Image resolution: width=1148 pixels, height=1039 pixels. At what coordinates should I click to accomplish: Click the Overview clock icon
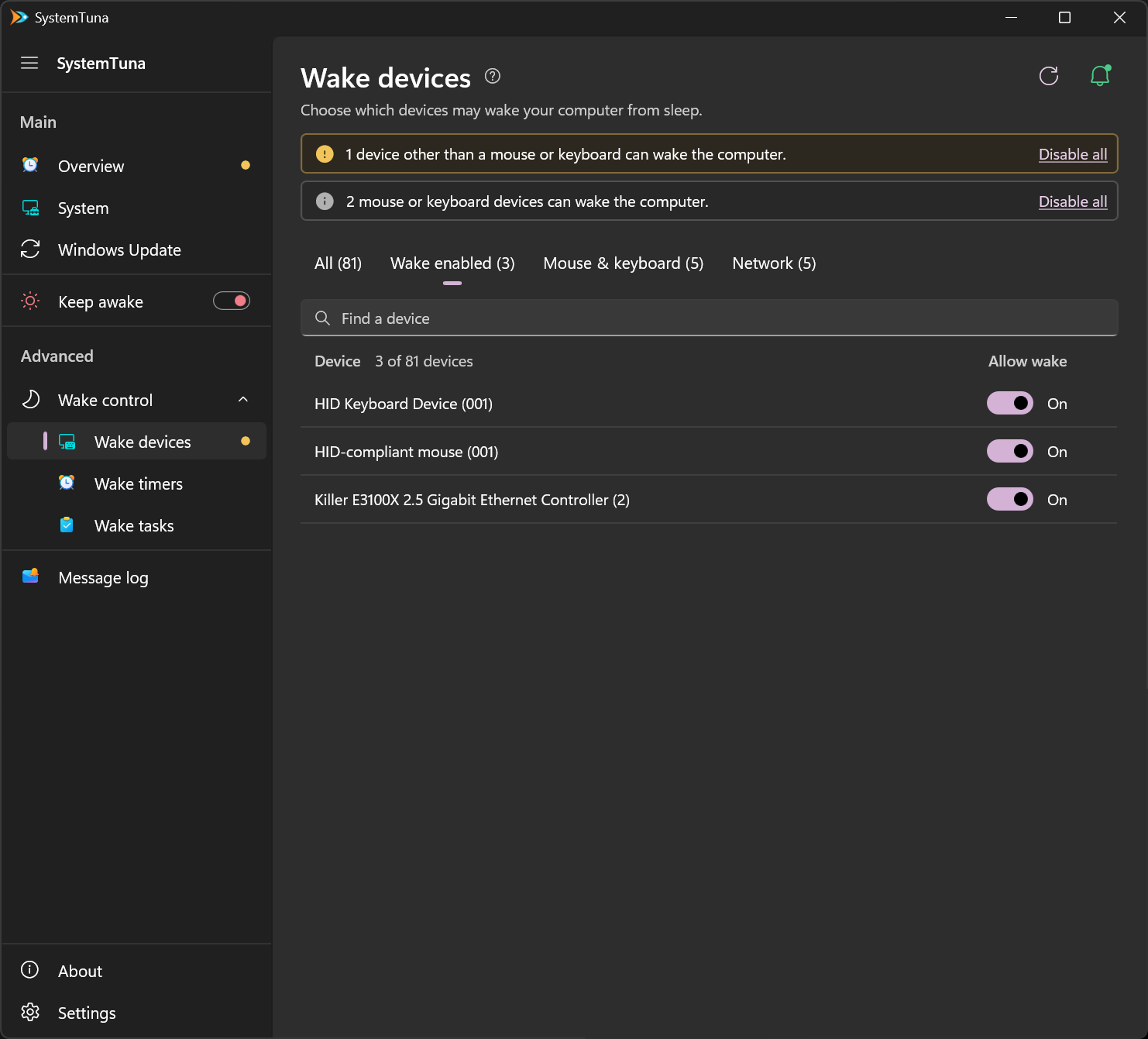[30, 165]
